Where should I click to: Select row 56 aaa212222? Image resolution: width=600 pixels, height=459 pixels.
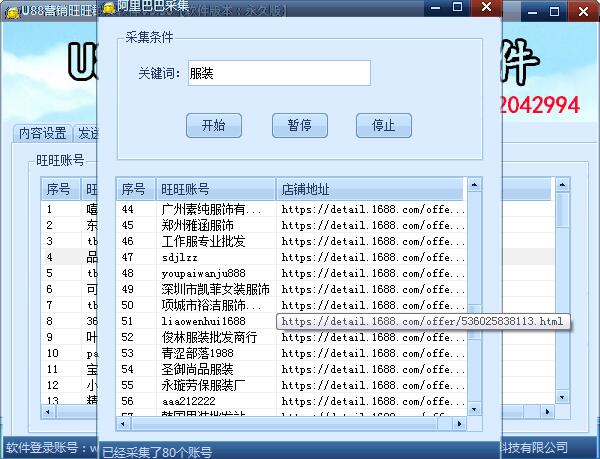click(291, 401)
